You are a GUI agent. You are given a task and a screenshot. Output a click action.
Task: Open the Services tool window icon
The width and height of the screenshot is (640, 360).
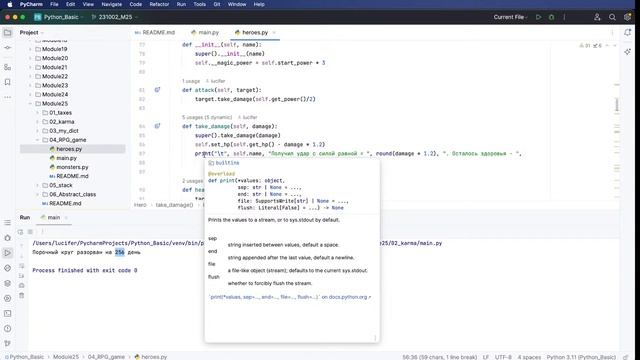coord(7,298)
